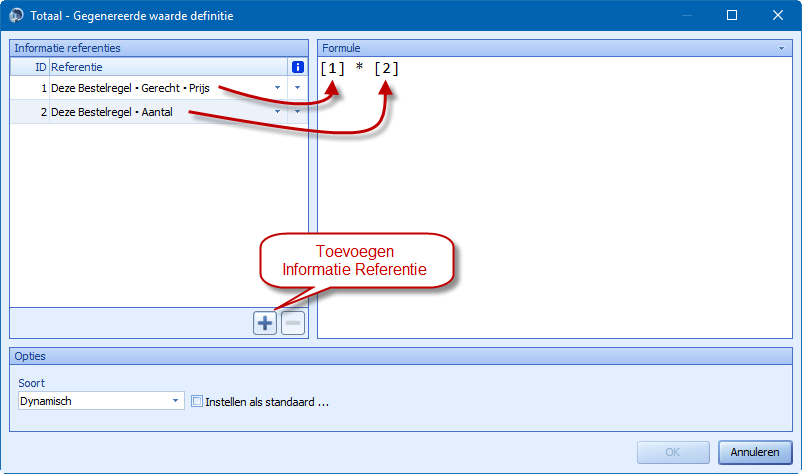Viewport: 802px width, 474px height.
Task: Select row 'Deze Bestelregel • Gerecht • Prijs'
Action: point(159,88)
